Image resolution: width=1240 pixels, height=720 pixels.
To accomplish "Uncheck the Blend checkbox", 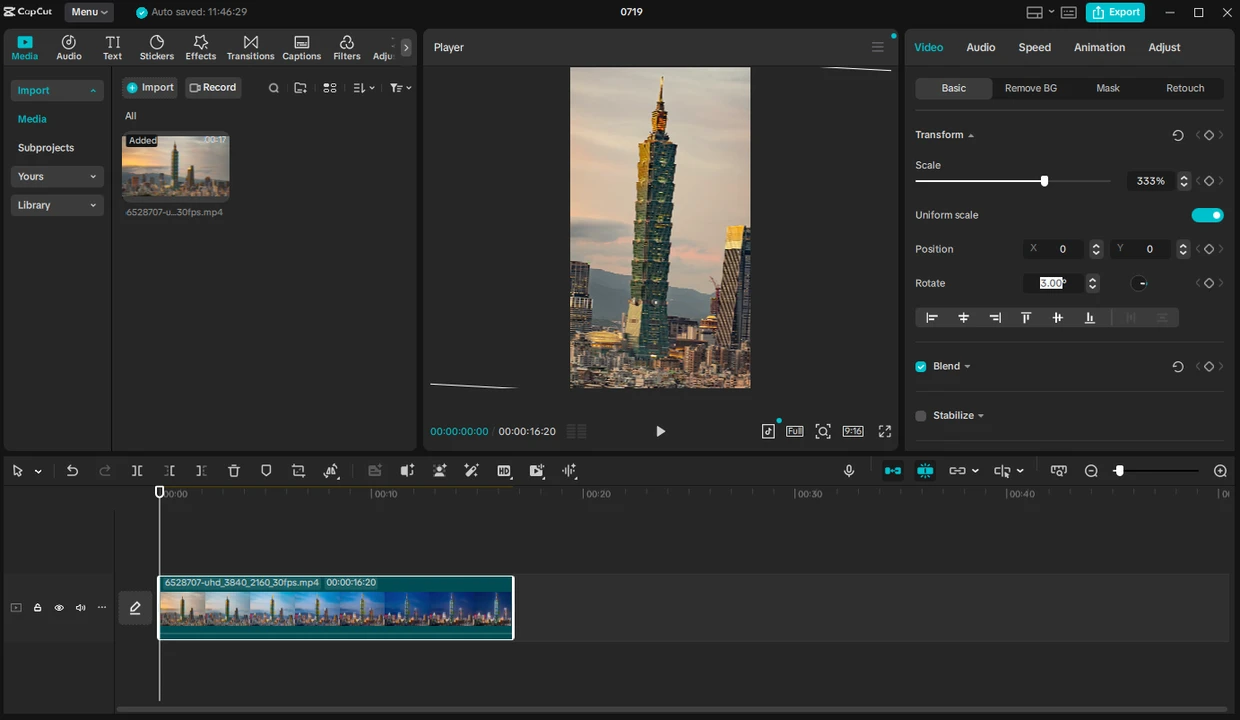I will click(921, 366).
